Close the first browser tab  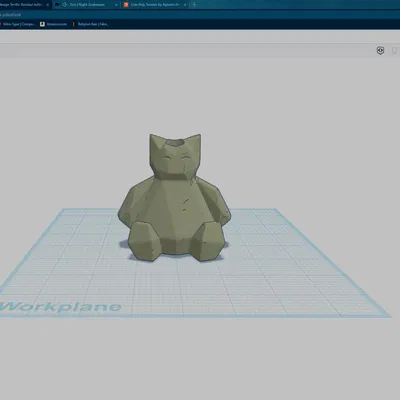pos(47,5)
